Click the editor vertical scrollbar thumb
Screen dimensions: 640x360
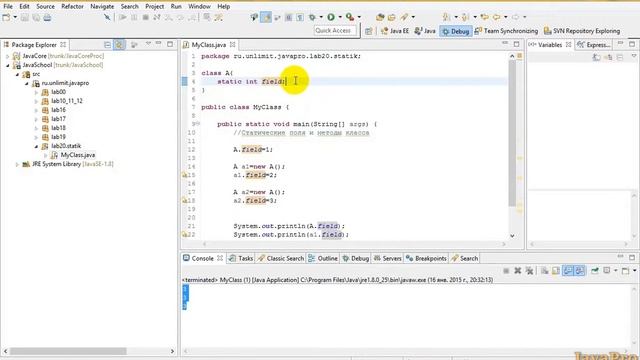(x=512, y=133)
